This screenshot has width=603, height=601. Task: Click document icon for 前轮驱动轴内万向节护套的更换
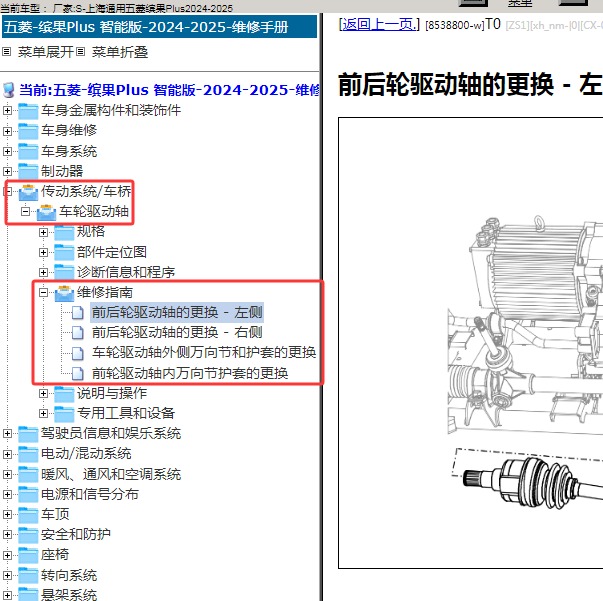78,373
